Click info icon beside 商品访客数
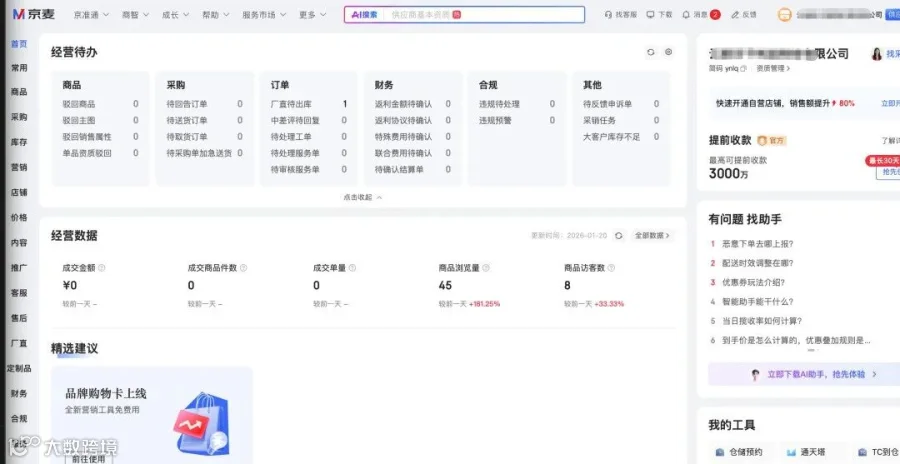The height and width of the screenshot is (464, 900). 611,268
